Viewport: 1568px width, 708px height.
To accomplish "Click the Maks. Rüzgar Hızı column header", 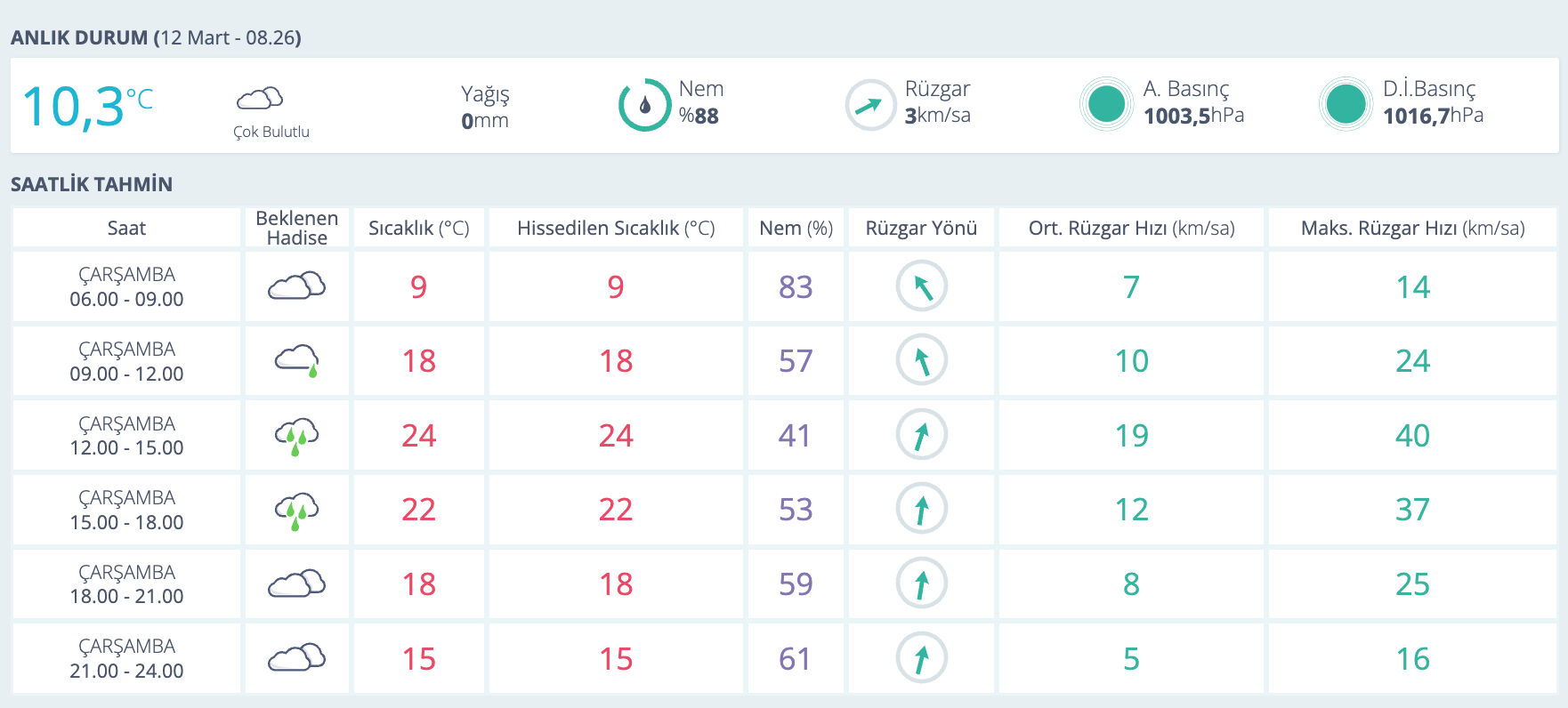I will point(1412,229).
